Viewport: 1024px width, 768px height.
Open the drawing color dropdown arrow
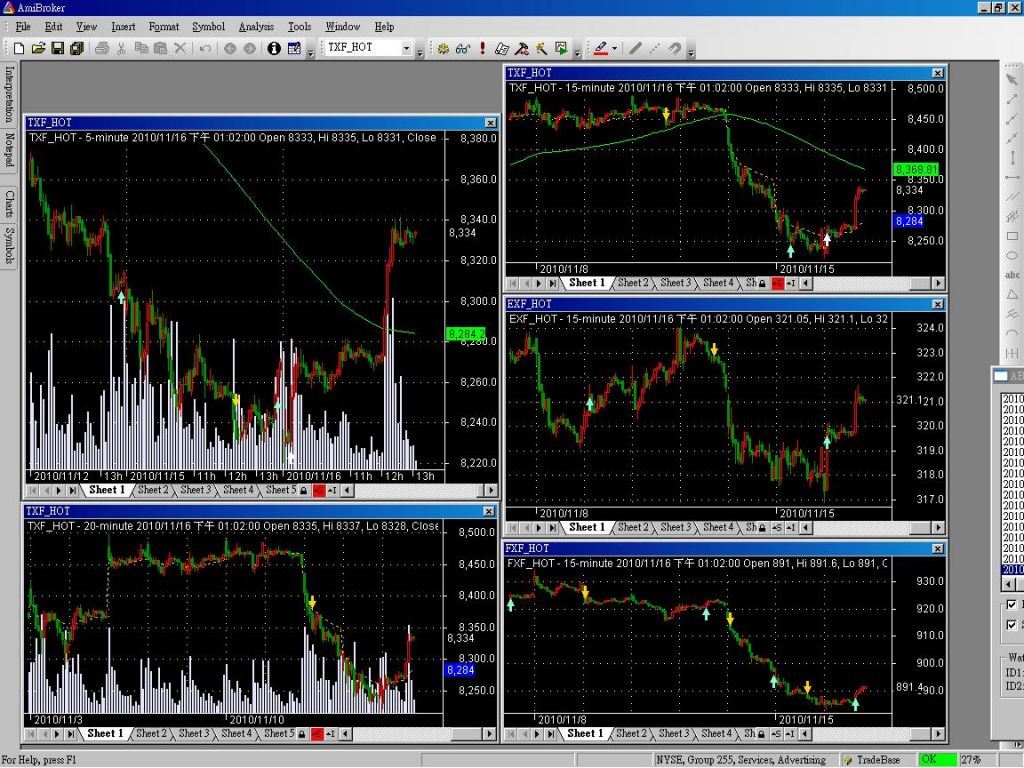[x=615, y=48]
